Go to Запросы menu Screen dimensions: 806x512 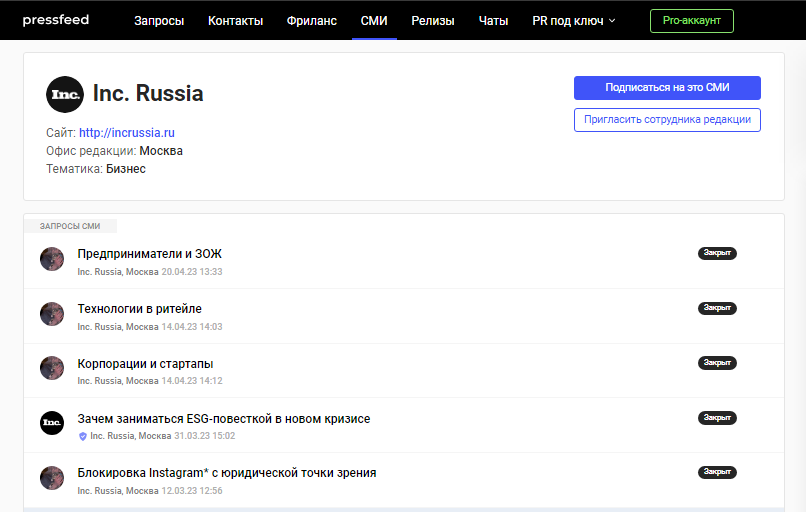pos(159,21)
